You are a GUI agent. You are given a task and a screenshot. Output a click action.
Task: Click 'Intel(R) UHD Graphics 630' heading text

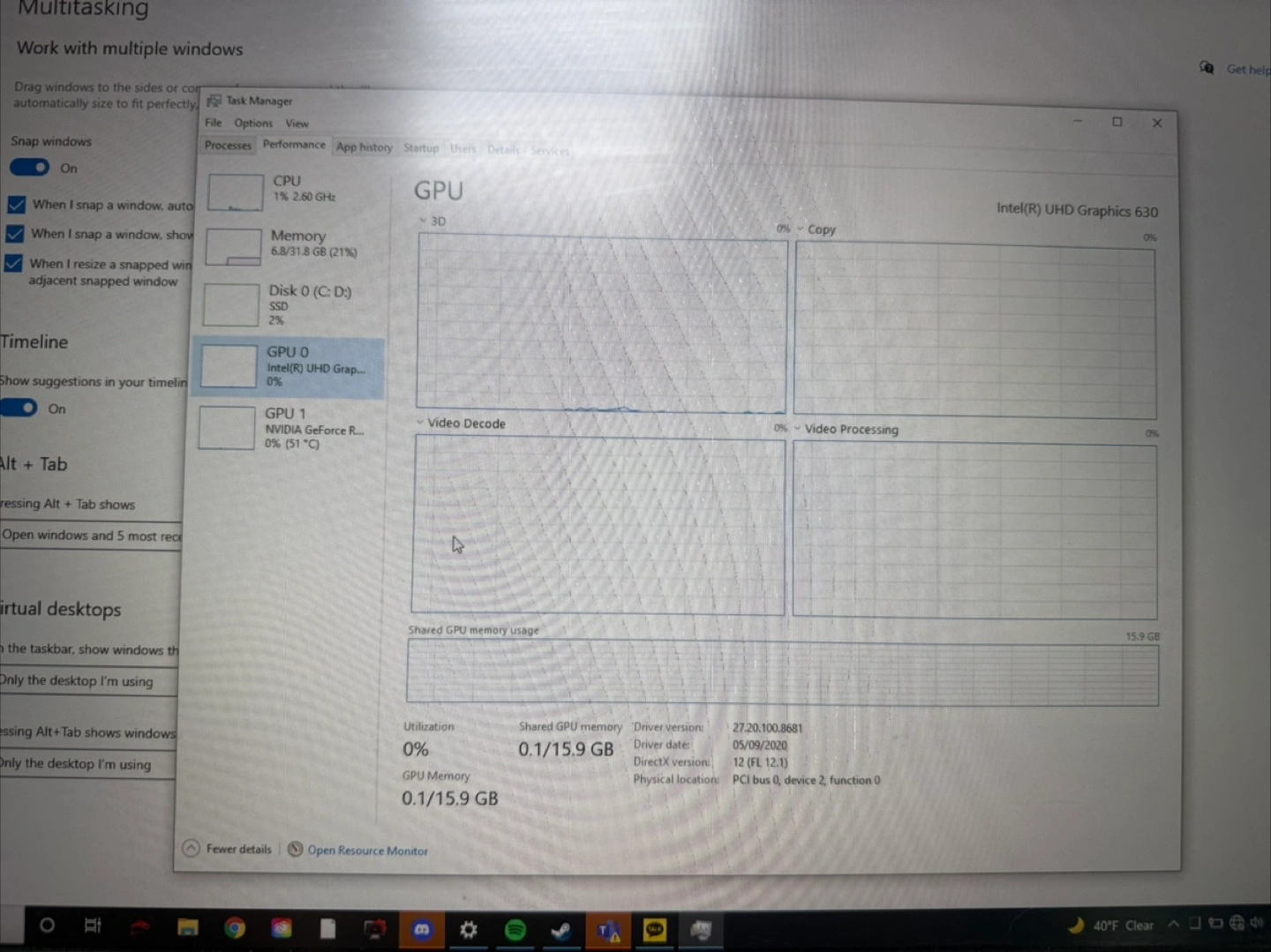coord(1077,210)
